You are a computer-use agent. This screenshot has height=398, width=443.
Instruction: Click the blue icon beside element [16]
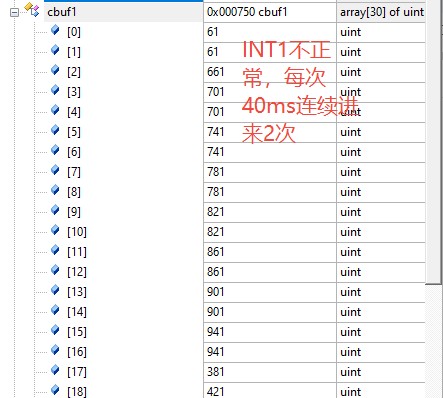55,350
